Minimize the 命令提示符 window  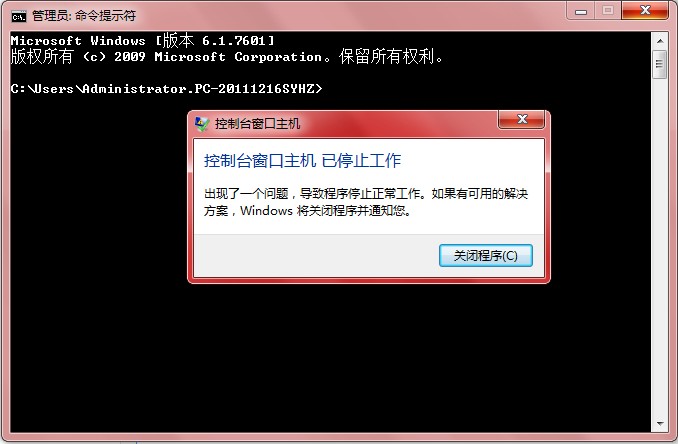581,11
